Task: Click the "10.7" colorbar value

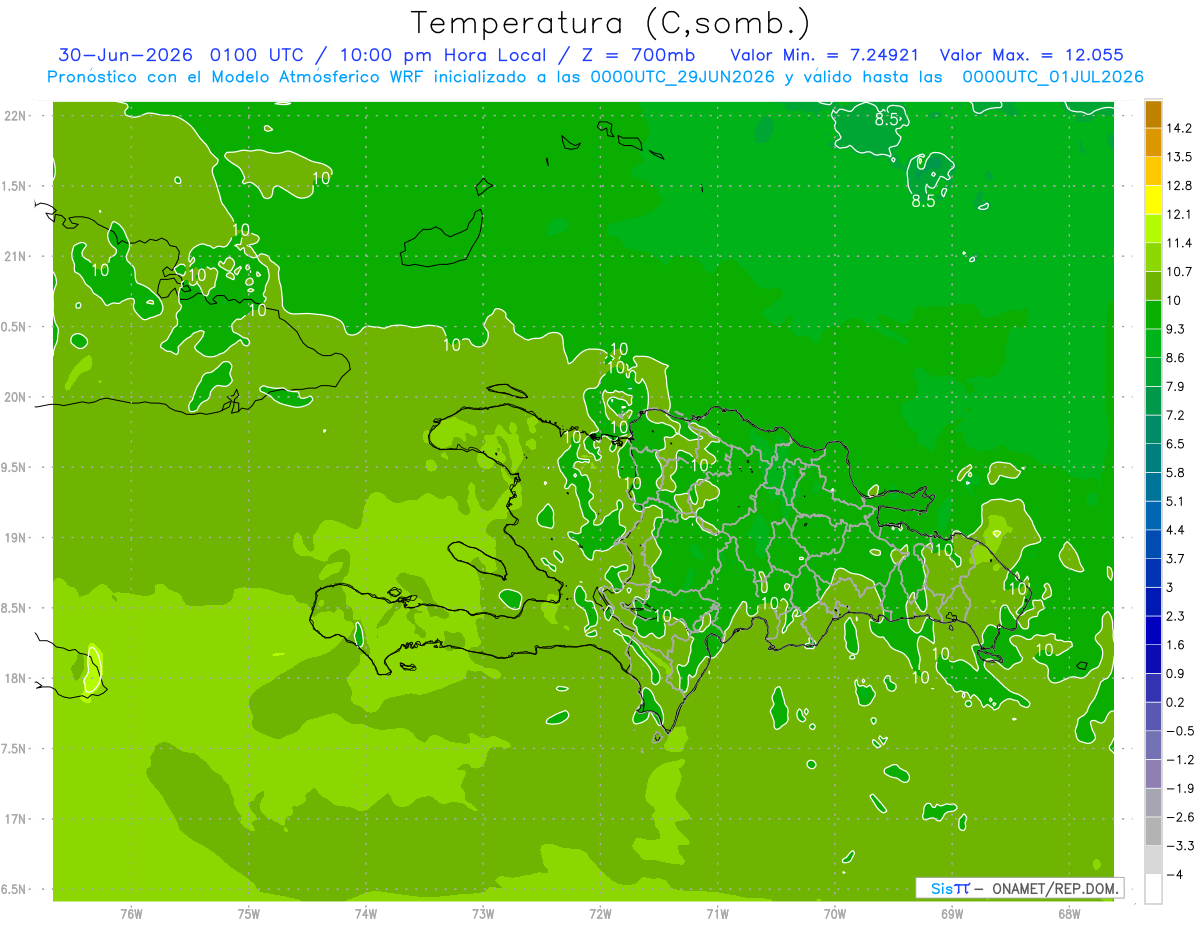Action: point(1179,272)
